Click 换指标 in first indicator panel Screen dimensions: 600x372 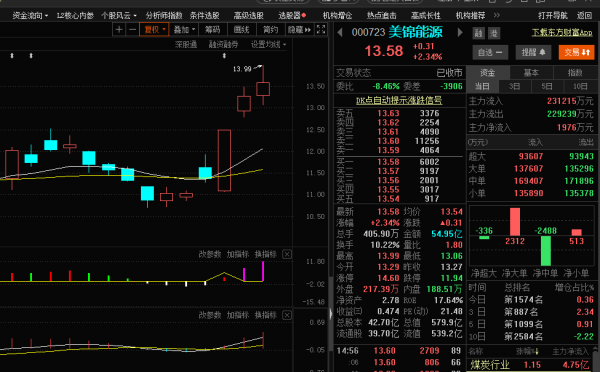click(266, 255)
